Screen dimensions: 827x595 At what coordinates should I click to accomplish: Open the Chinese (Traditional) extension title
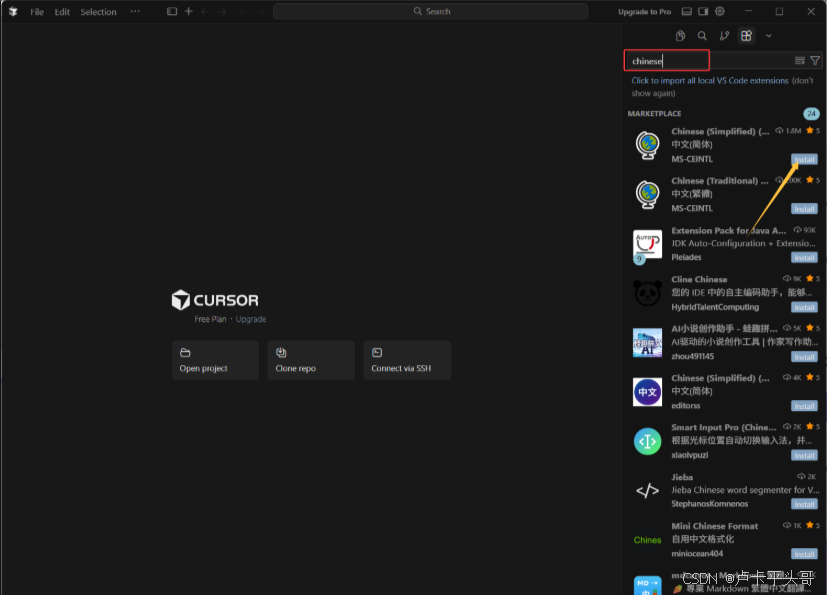click(x=719, y=181)
